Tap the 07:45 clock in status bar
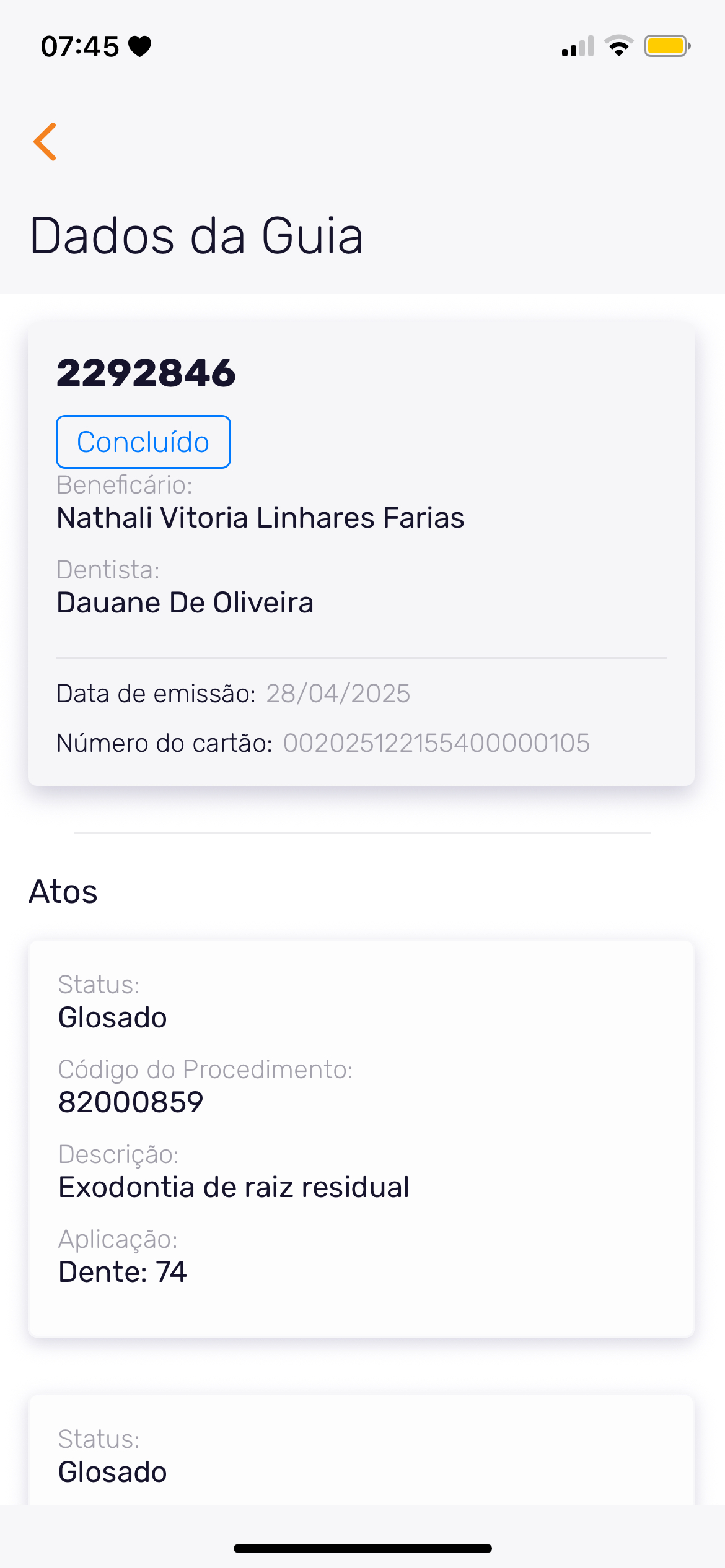725x1568 pixels. point(80,46)
